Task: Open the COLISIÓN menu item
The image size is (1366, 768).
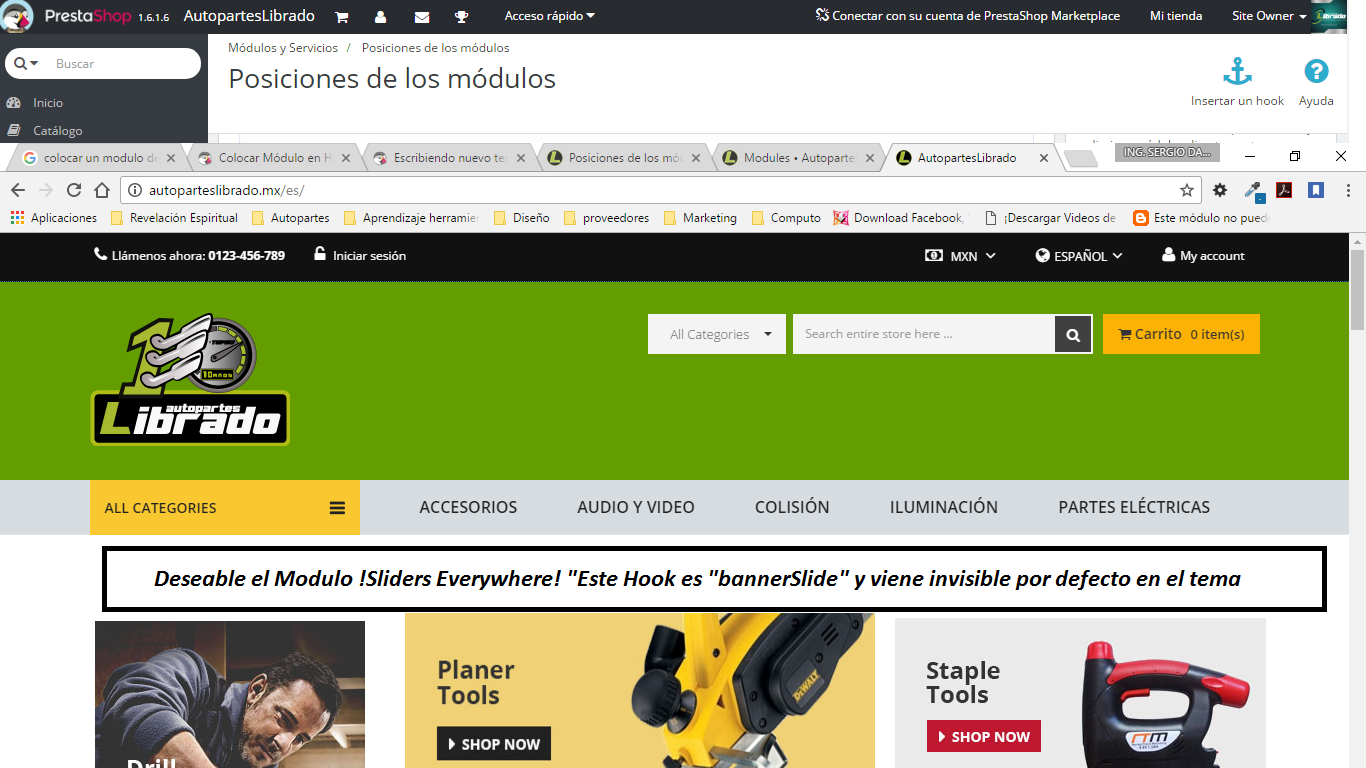Action: [x=792, y=507]
